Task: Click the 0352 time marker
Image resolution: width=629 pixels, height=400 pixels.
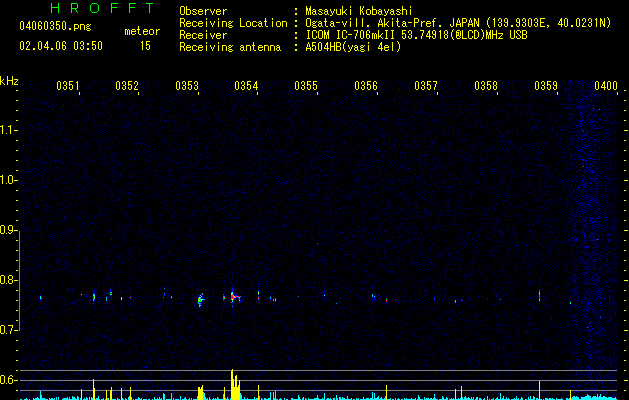Action: (127, 85)
